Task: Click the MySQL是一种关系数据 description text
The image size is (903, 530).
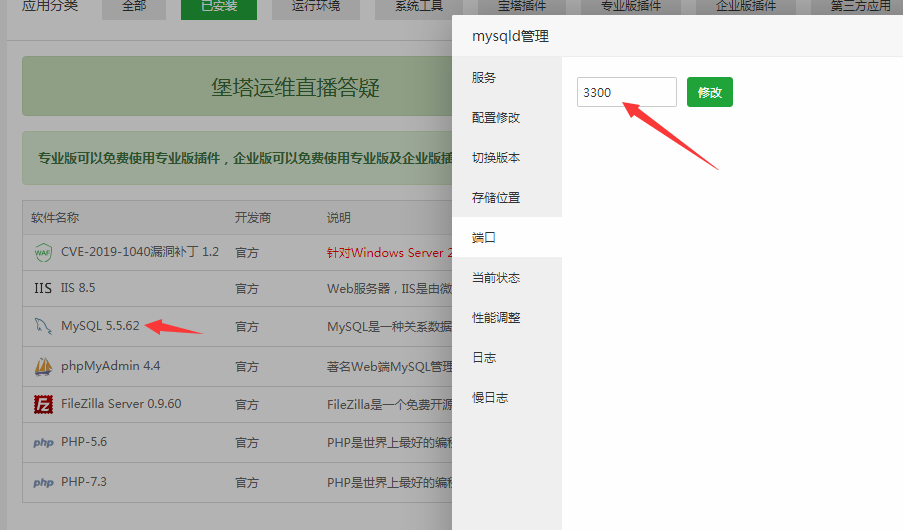Action: pyautogui.click(x=390, y=327)
